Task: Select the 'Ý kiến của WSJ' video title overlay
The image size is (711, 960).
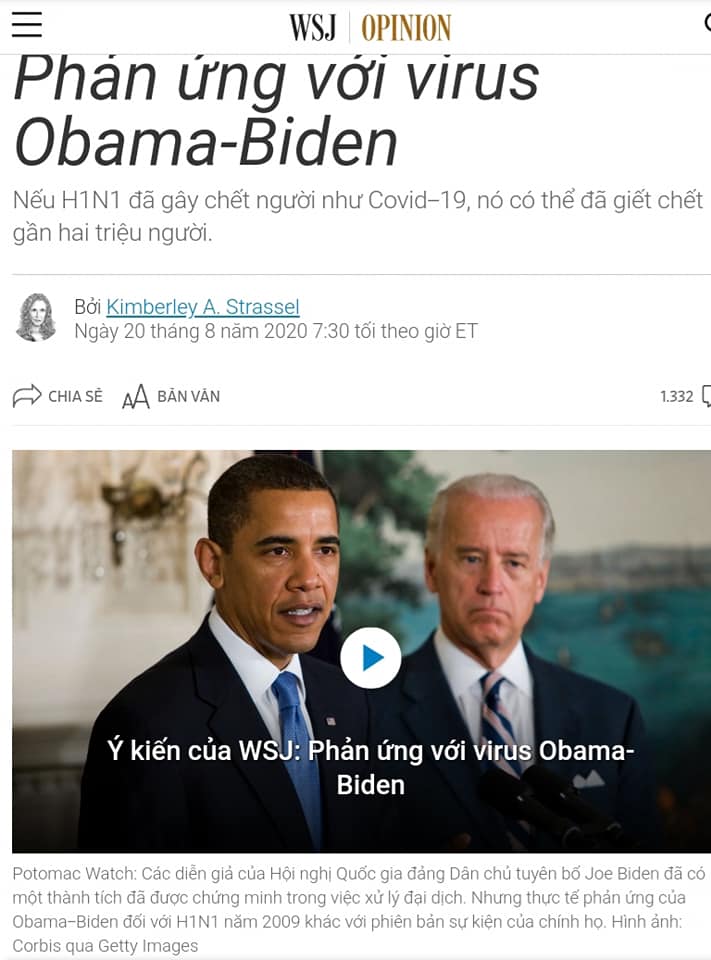Action: coord(371,768)
